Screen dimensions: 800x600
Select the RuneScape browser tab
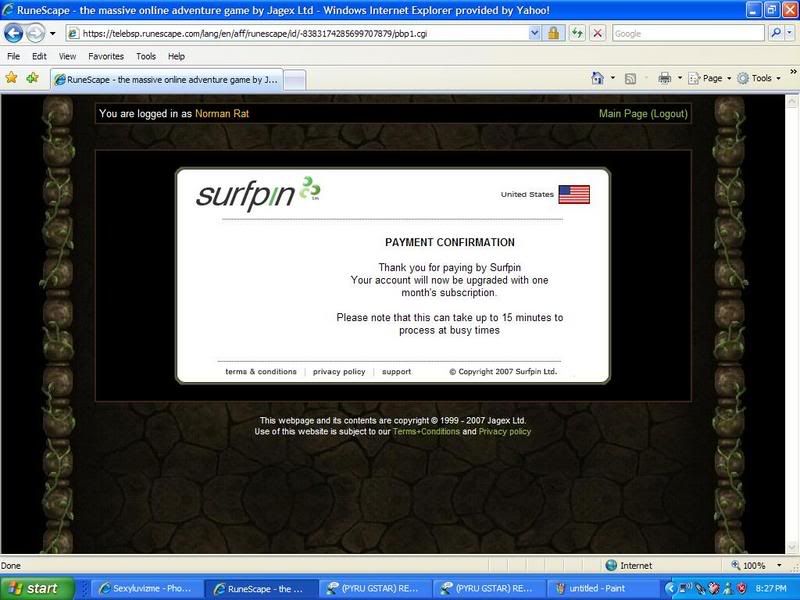(x=167, y=80)
